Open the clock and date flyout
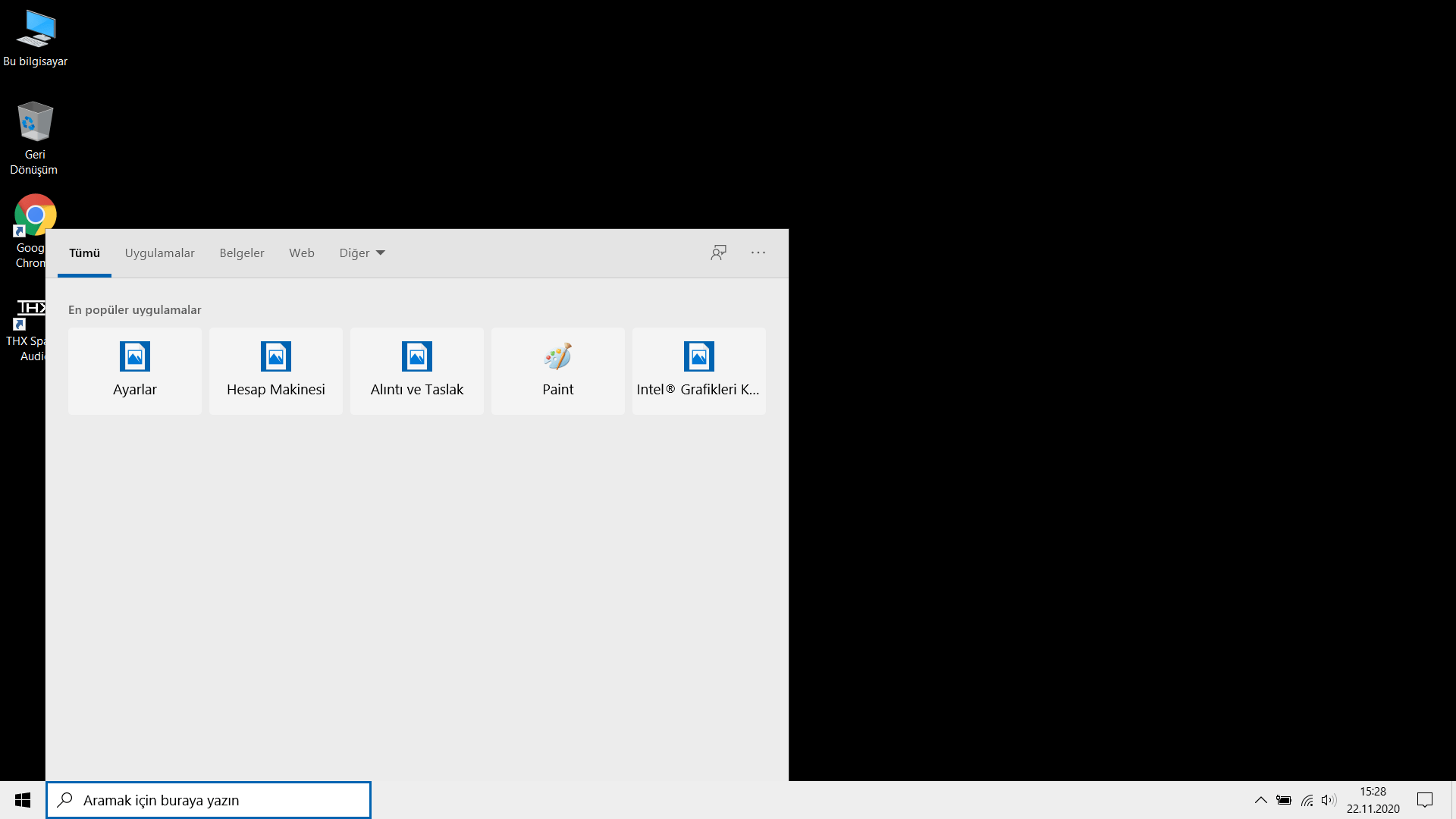Screen dimensions: 1456x819 1373,800
